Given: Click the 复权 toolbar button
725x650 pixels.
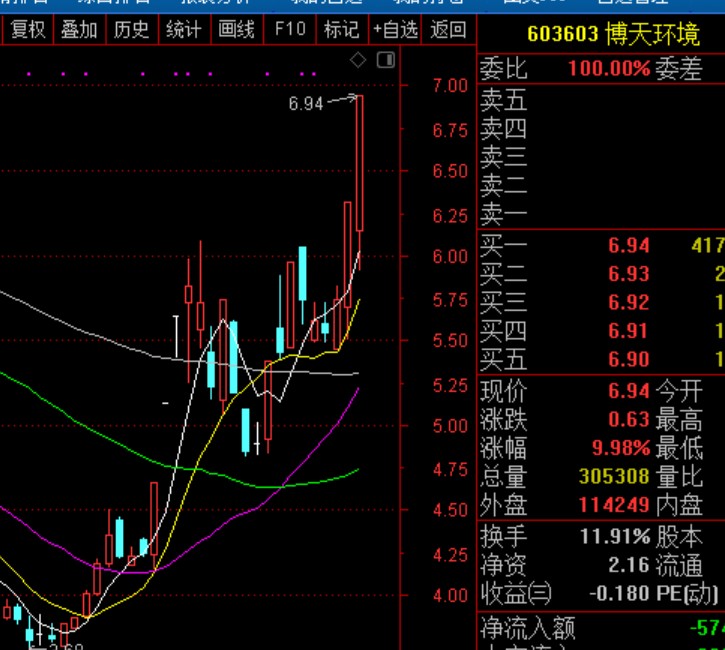Looking at the screenshot, I should pos(27,30).
